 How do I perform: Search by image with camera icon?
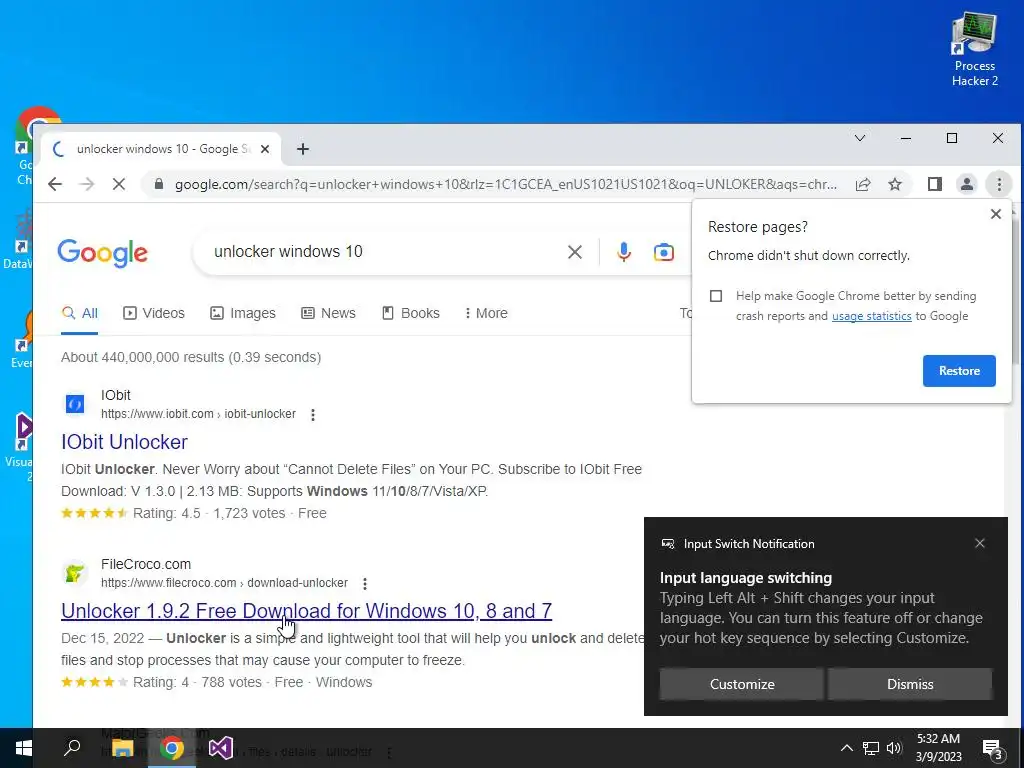point(664,252)
